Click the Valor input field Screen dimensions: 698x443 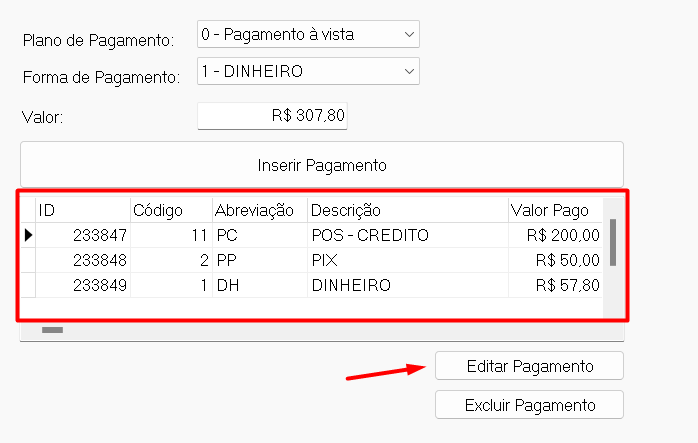[272, 116]
